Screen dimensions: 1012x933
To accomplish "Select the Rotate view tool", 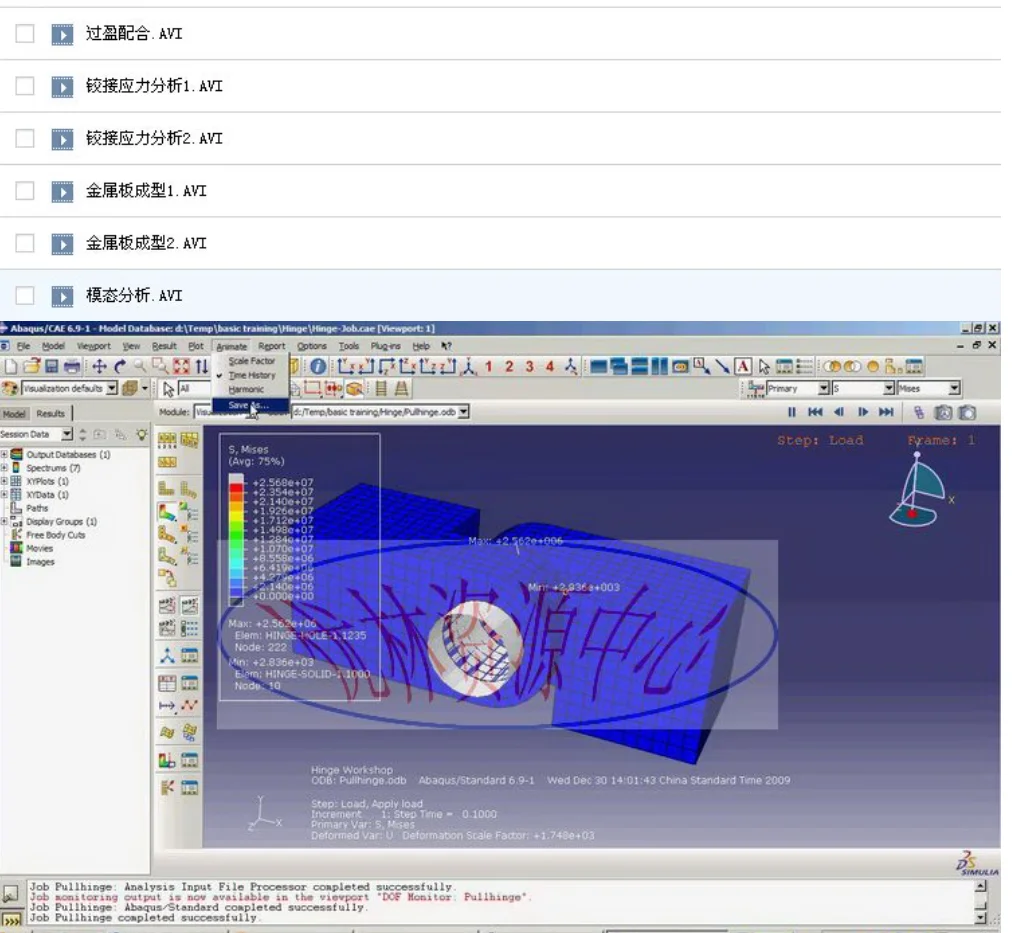I will tap(119, 367).
